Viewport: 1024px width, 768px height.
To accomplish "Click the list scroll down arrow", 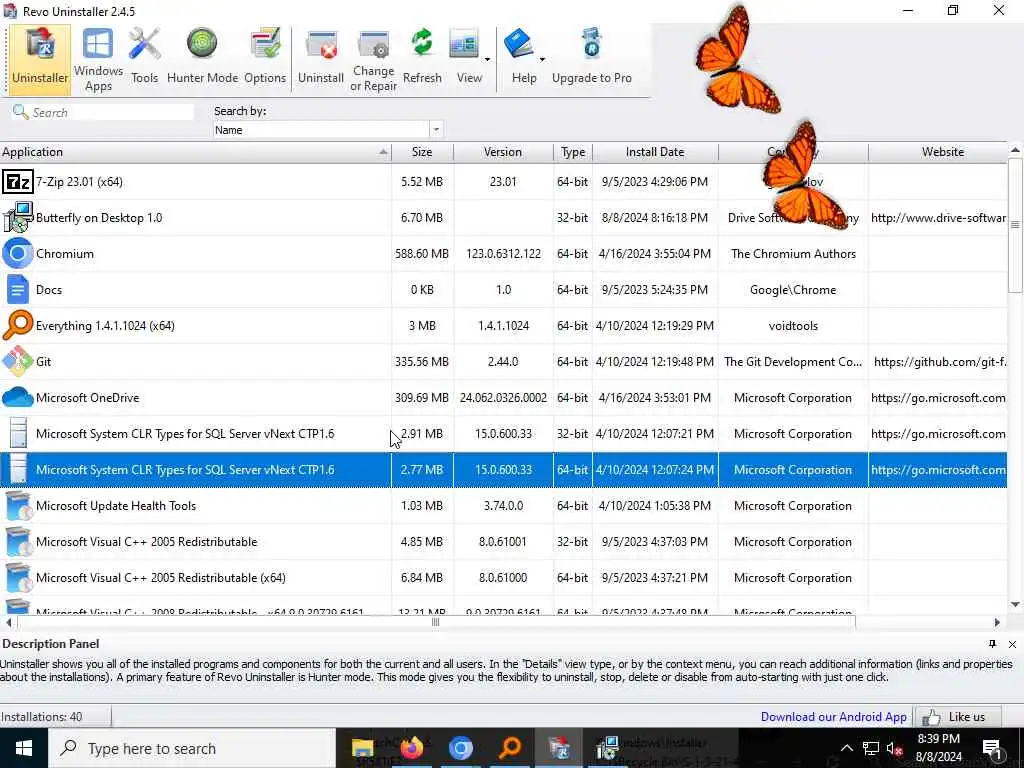I will point(1015,604).
